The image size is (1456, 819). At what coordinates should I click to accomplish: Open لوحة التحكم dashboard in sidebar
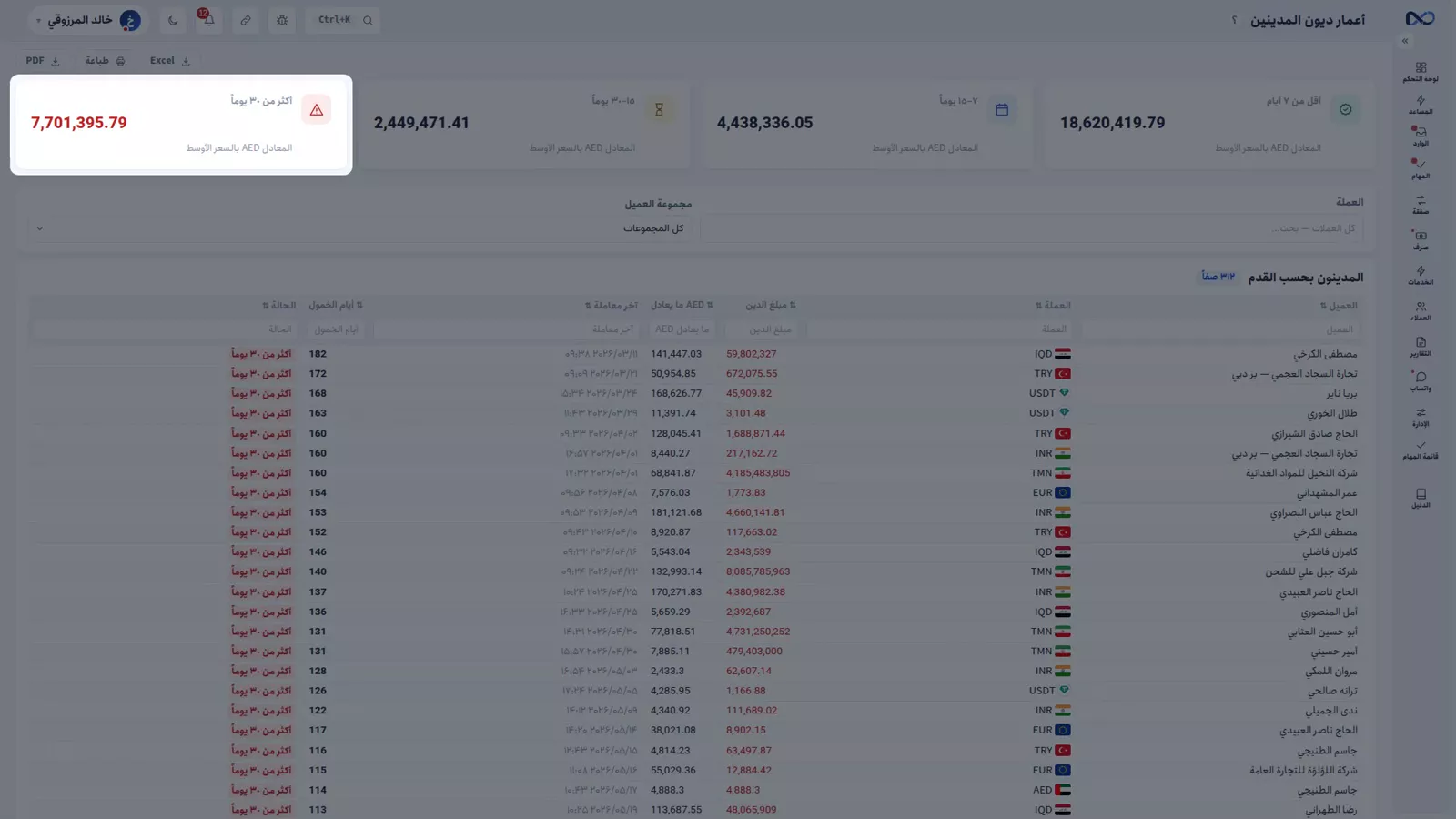pos(1421,73)
